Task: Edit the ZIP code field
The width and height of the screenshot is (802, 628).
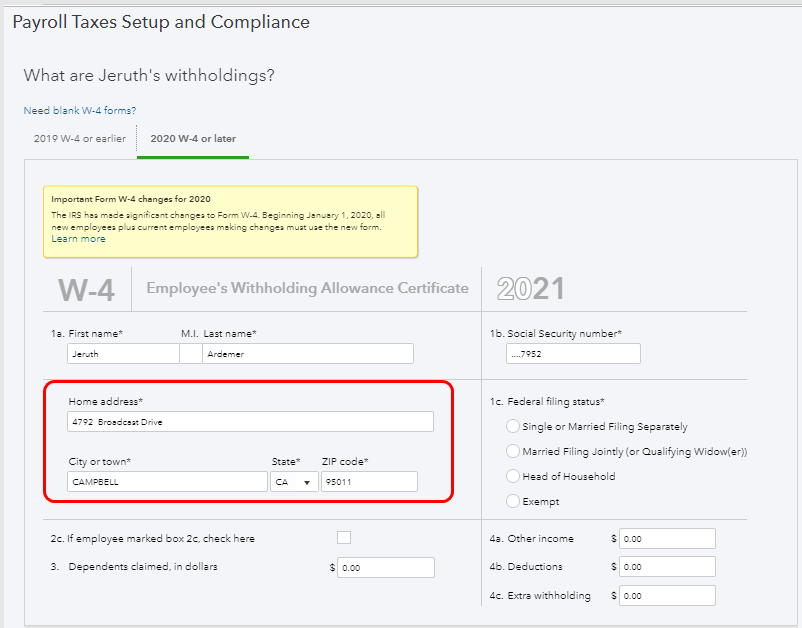Action: coord(369,482)
